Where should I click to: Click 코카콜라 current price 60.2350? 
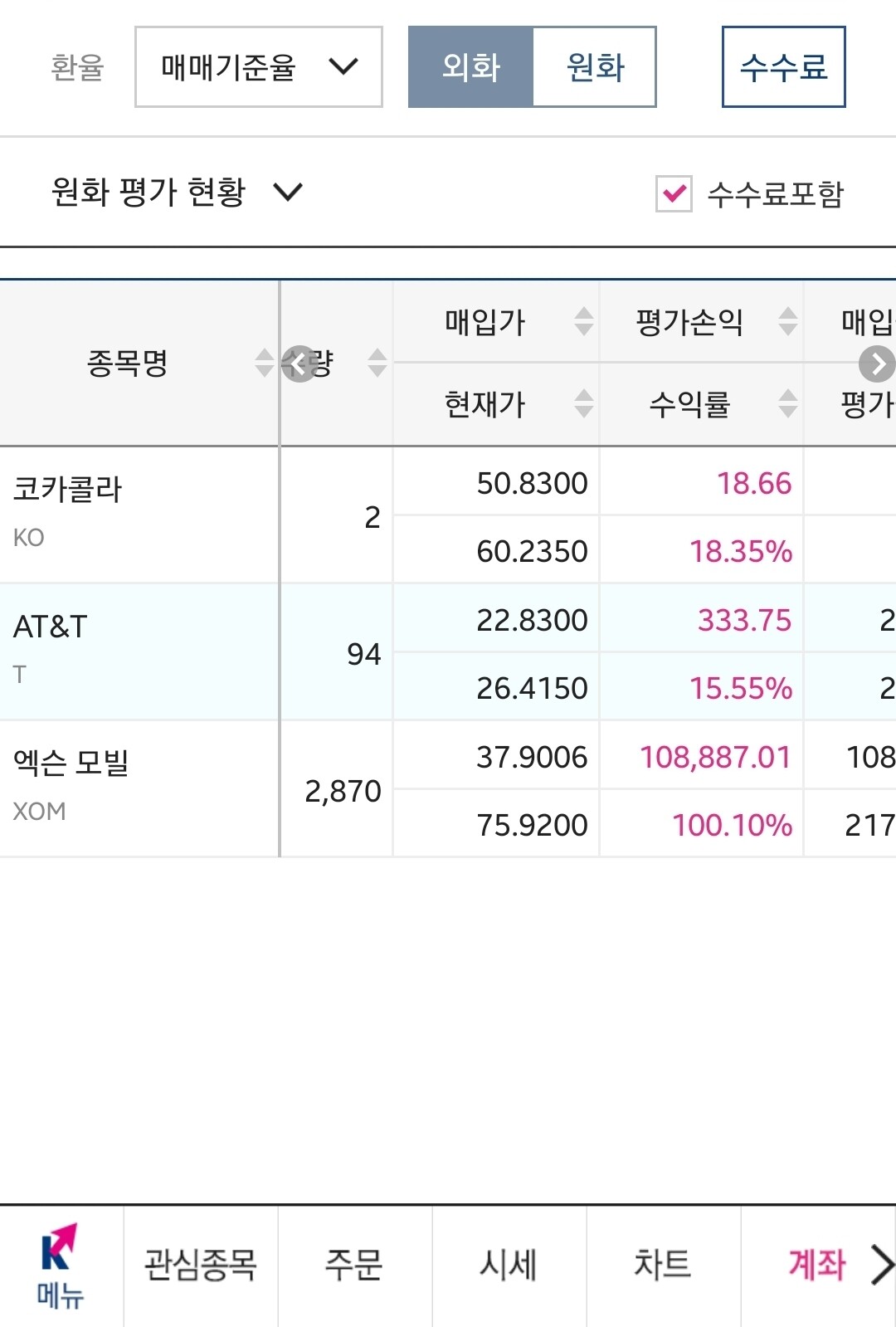(x=532, y=551)
